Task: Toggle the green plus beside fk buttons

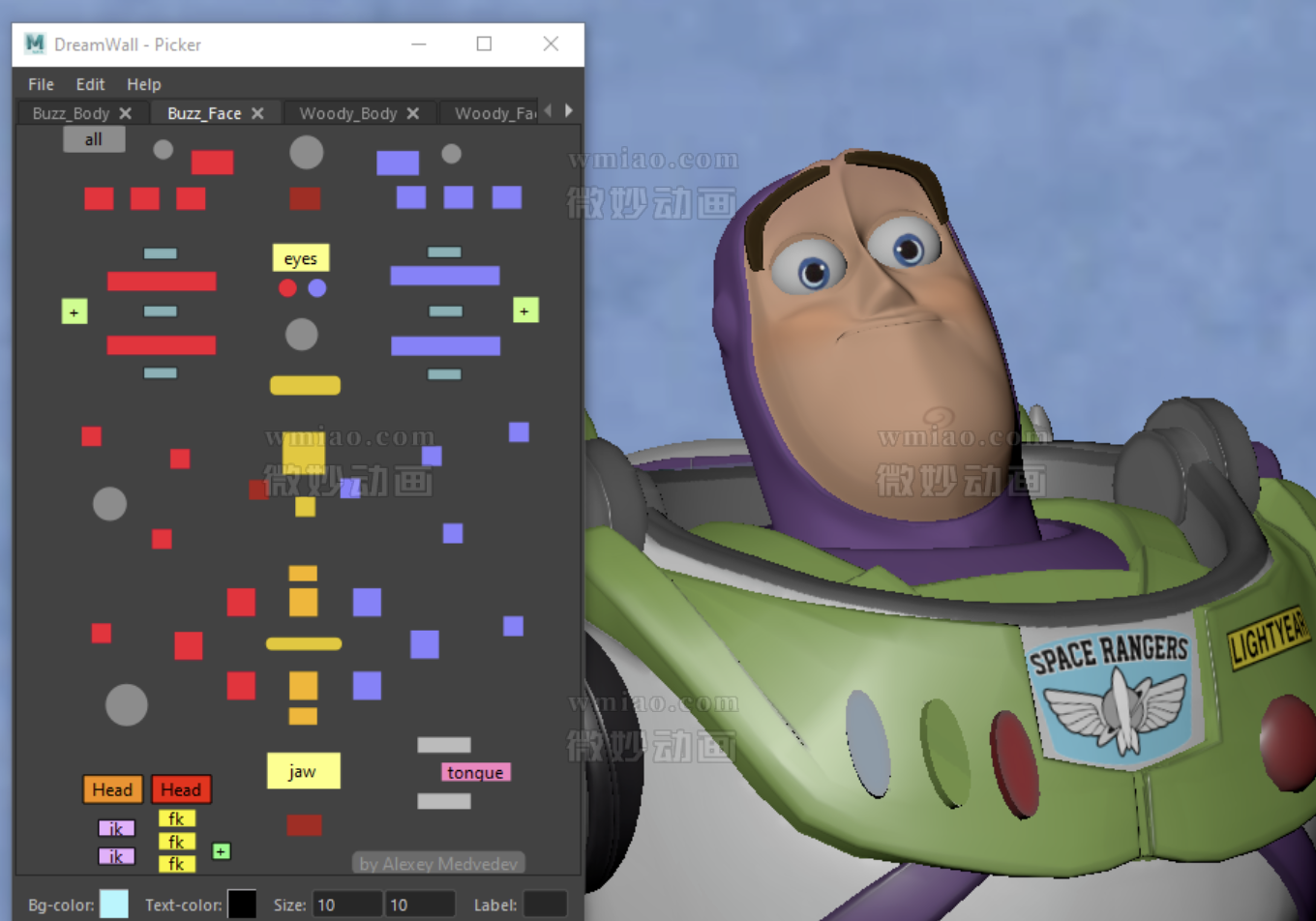Action: (x=222, y=851)
